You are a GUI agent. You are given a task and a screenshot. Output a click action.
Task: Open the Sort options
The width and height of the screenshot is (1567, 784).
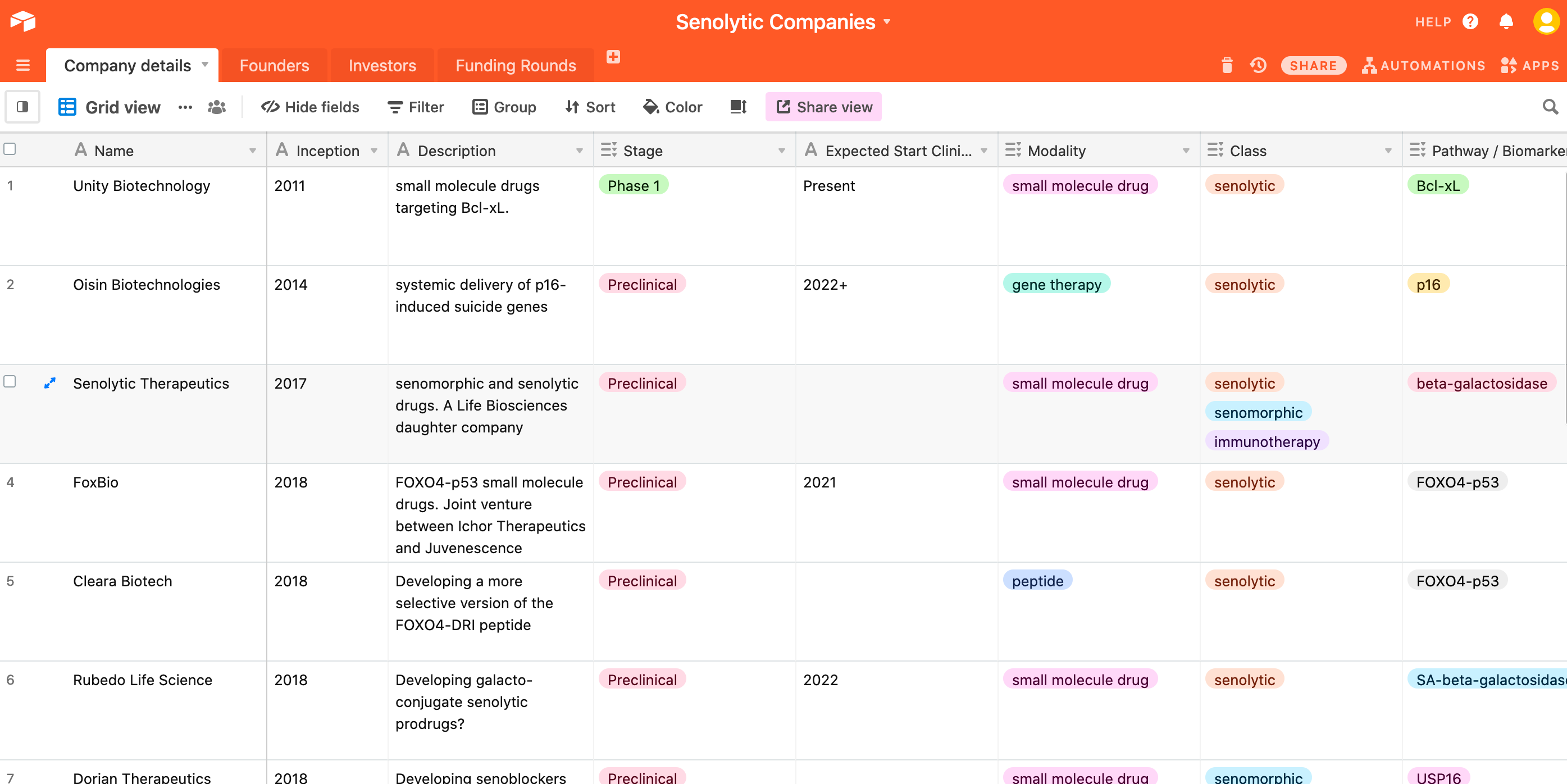pos(590,107)
